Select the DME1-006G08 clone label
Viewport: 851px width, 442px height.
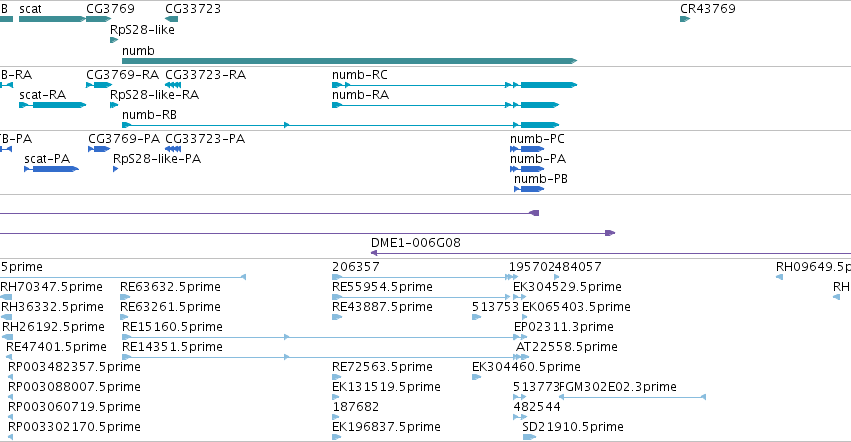(x=416, y=243)
